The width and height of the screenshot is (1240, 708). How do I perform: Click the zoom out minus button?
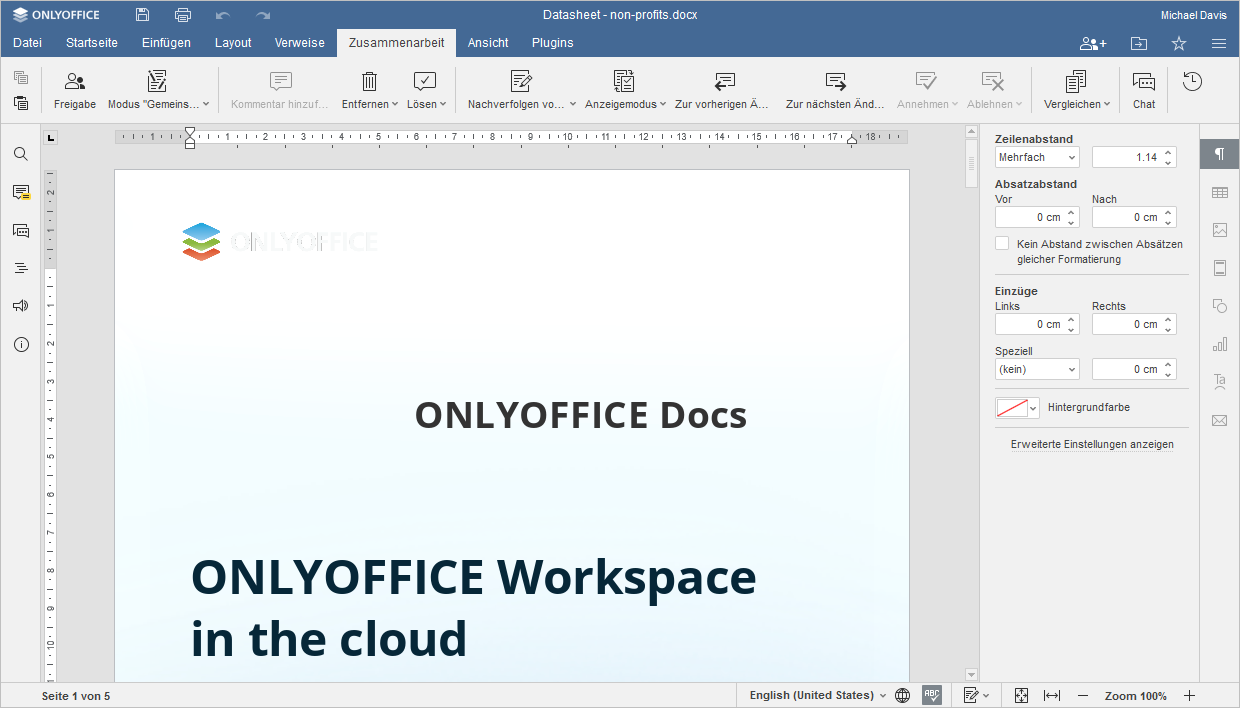click(1083, 695)
